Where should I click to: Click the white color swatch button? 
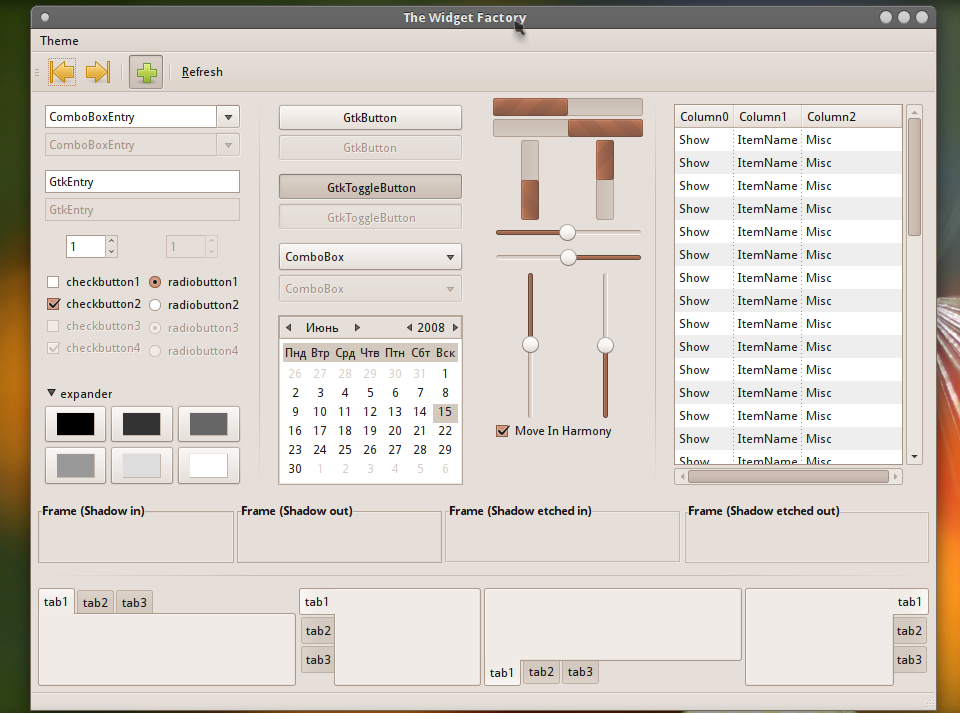pos(209,466)
